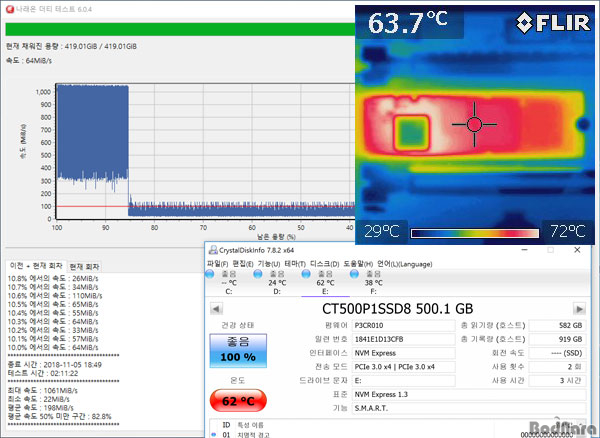Click the 평균 속도 : 198MiB/s line

pyautogui.click(x=41, y=408)
